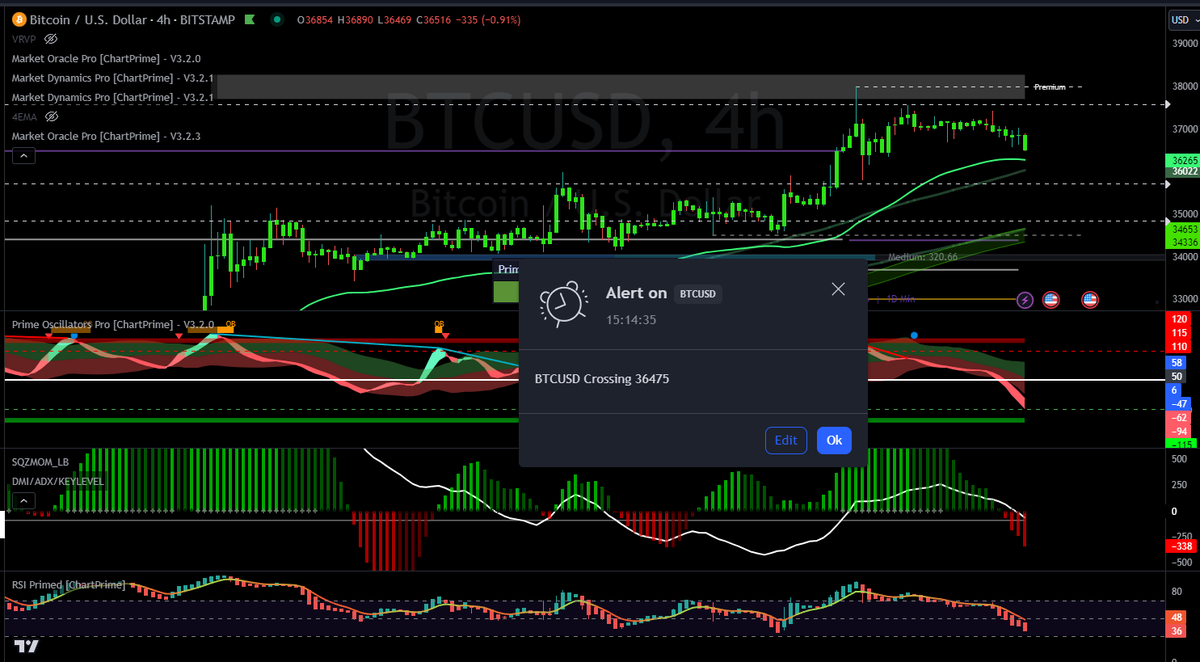Click the -47 oscillator value label
Viewport: 1200px width, 662px height.
[1178, 403]
